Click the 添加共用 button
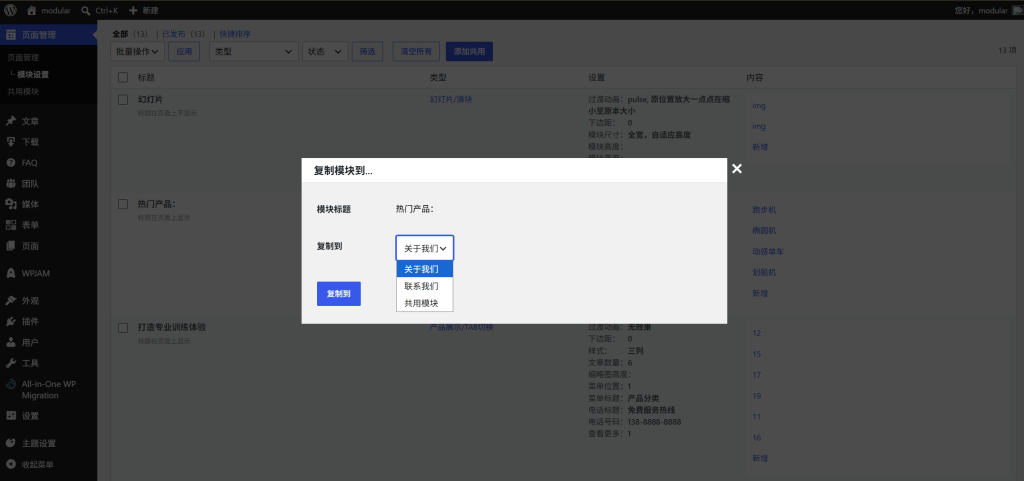 click(469, 52)
